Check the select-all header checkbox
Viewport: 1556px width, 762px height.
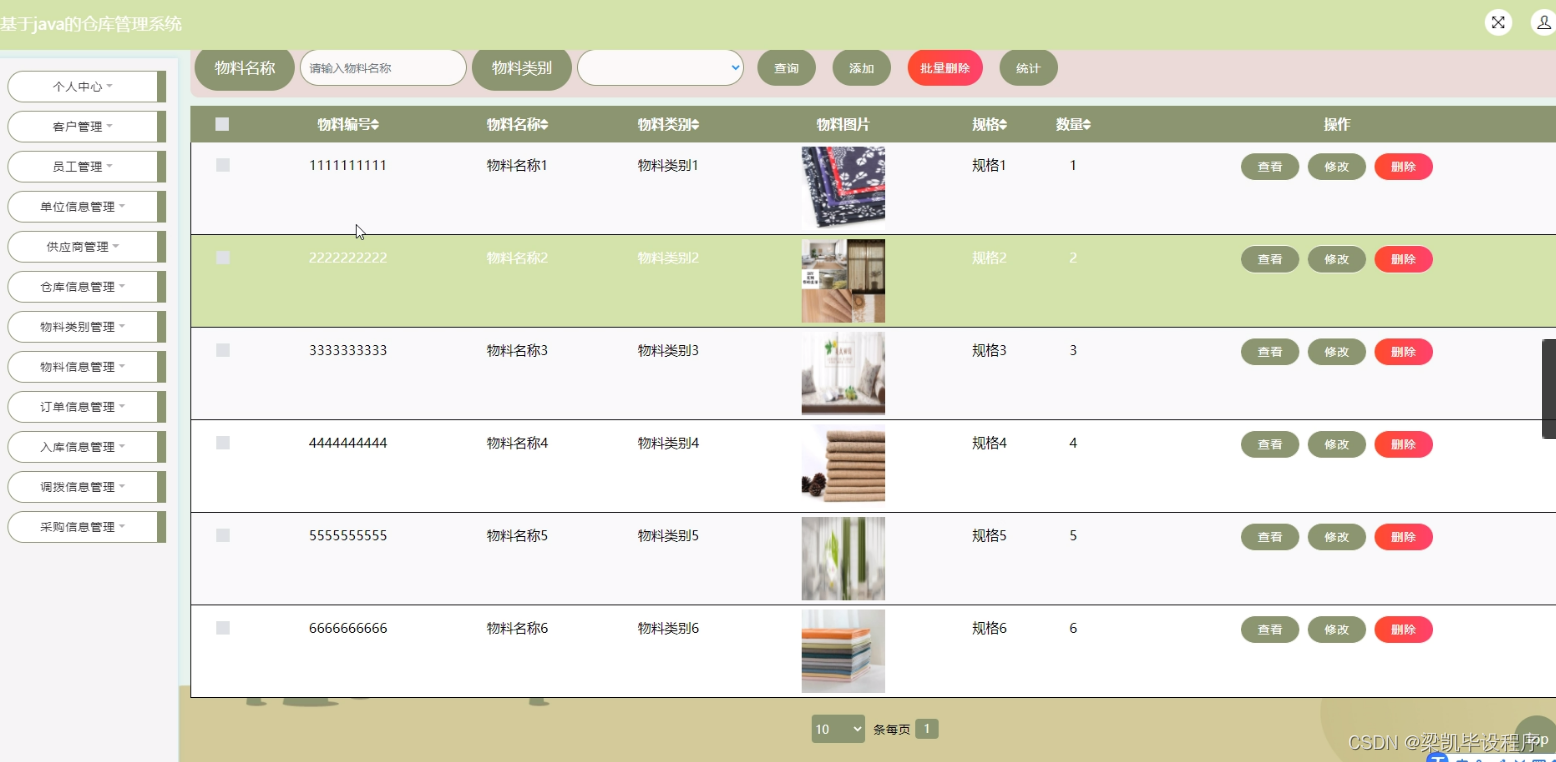[x=222, y=124]
